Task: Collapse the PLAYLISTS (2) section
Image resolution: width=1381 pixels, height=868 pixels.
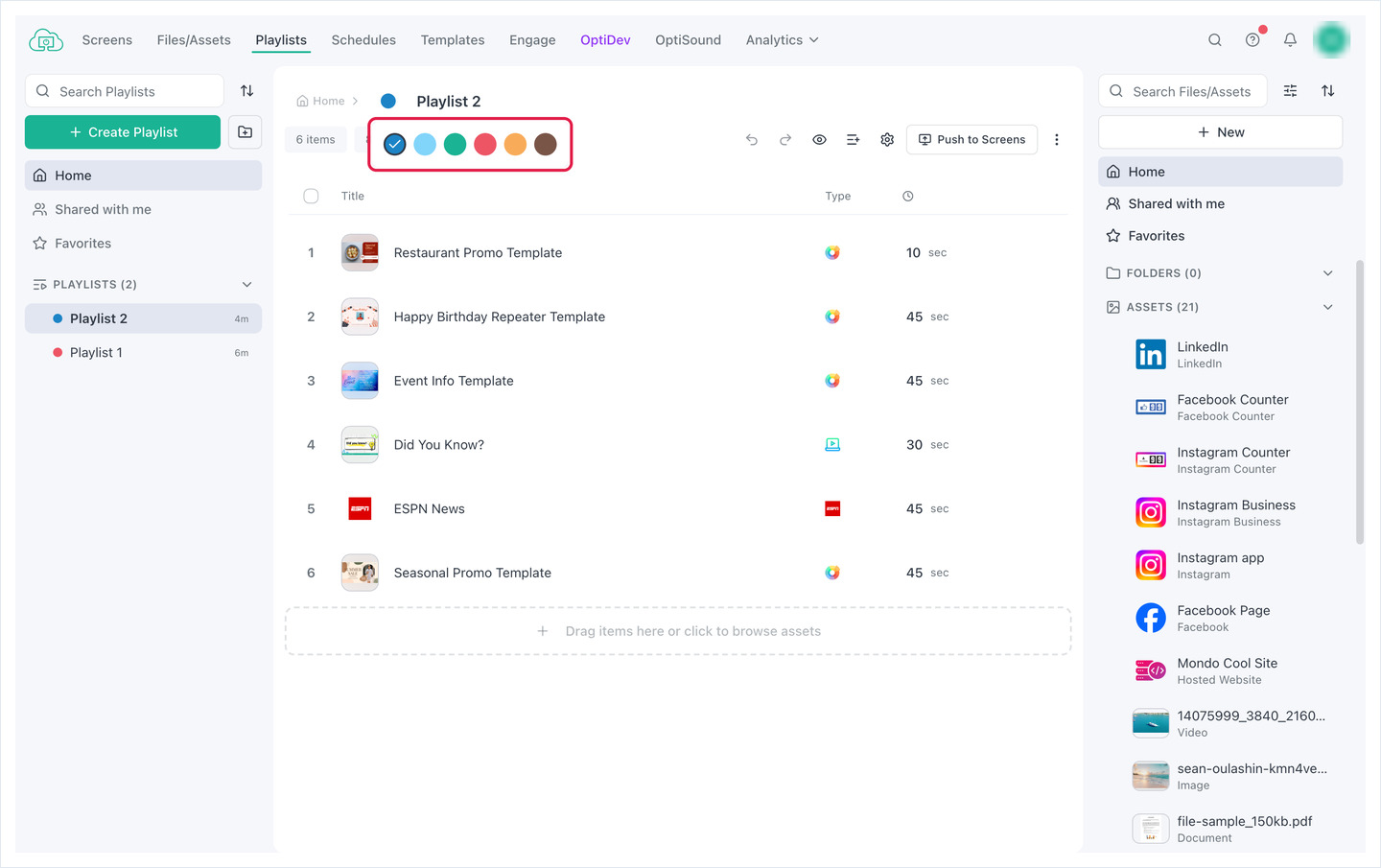Action: (247, 285)
